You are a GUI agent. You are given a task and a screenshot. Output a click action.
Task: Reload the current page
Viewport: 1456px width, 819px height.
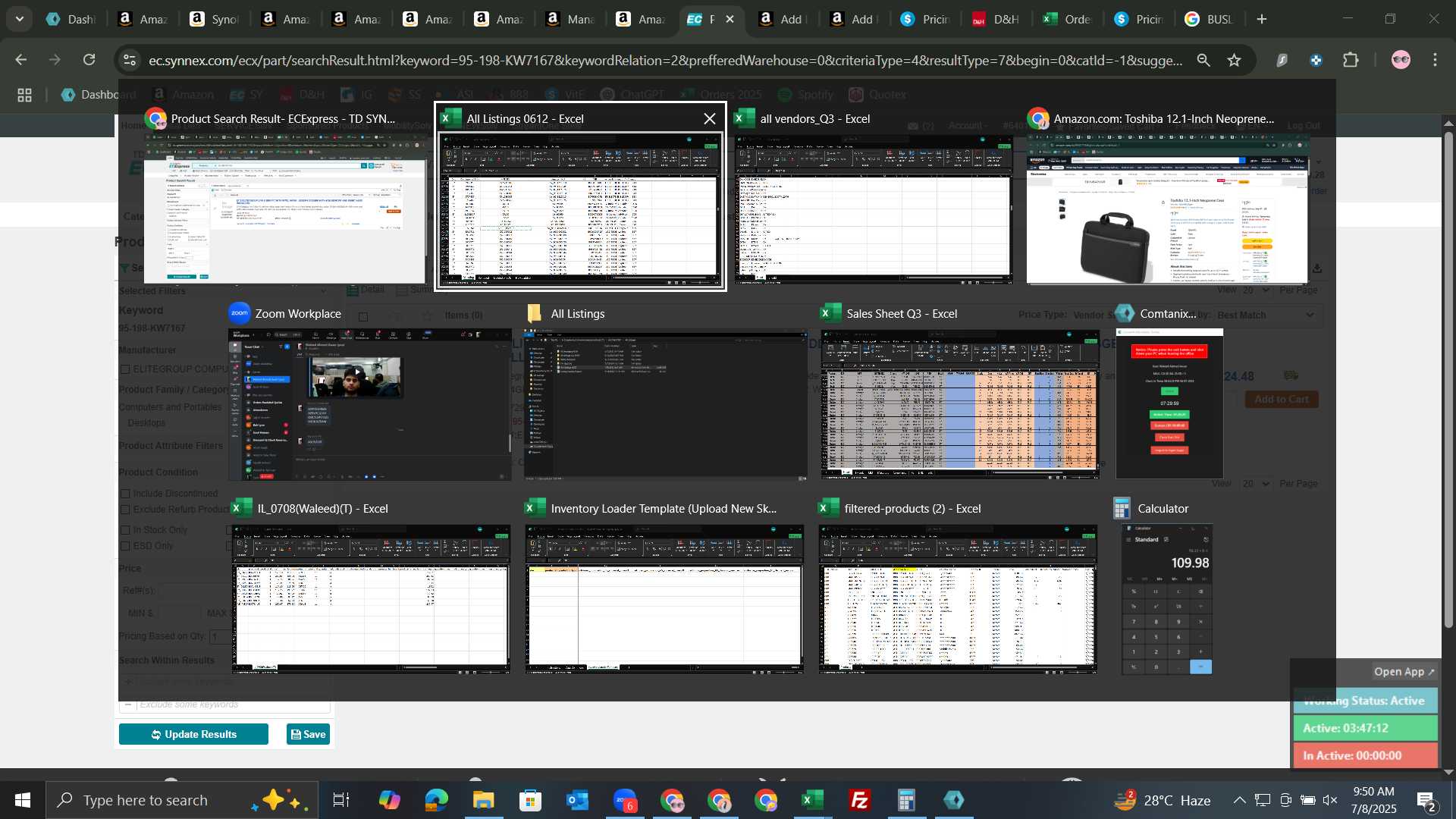click(89, 60)
